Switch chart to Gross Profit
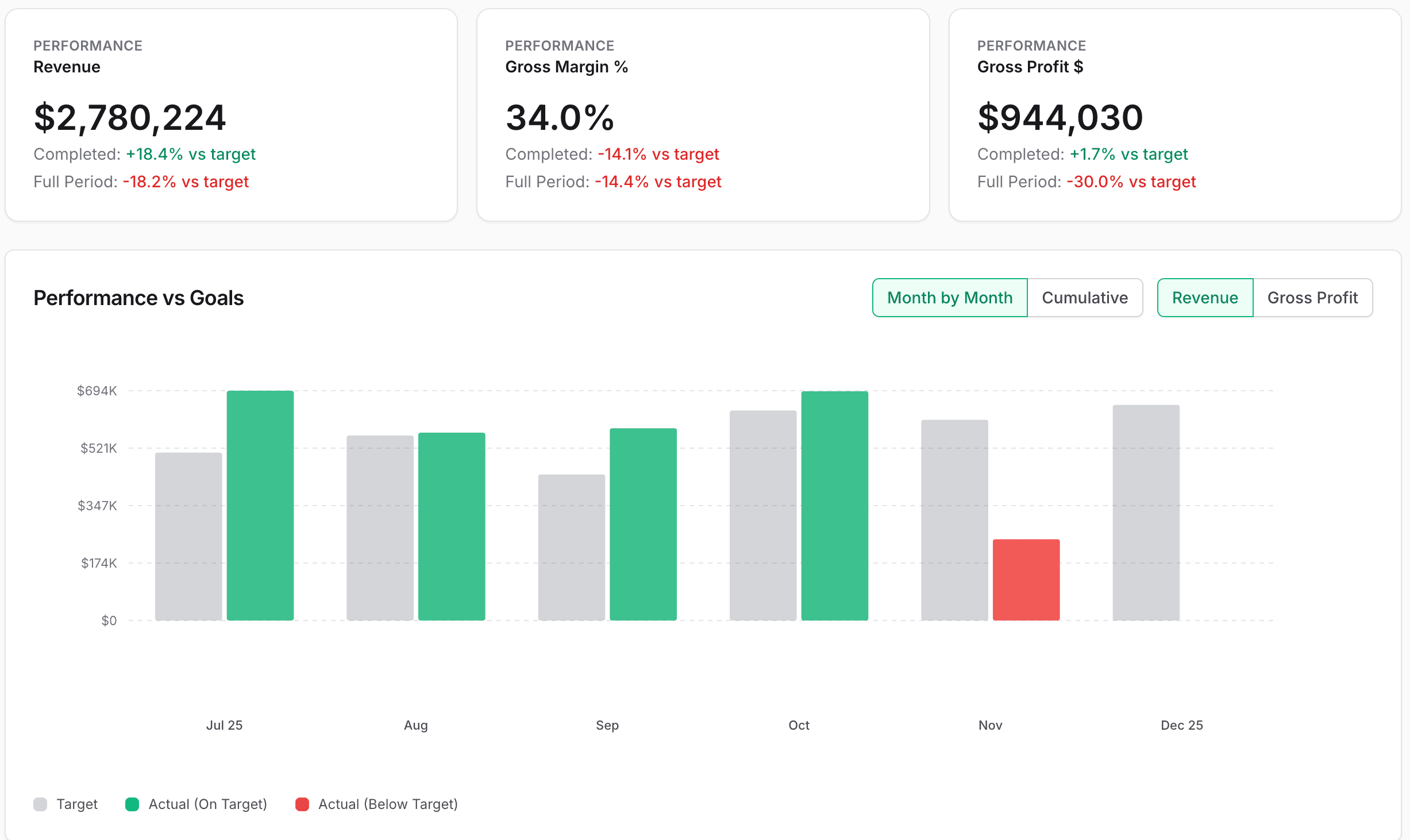 [1312, 298]
